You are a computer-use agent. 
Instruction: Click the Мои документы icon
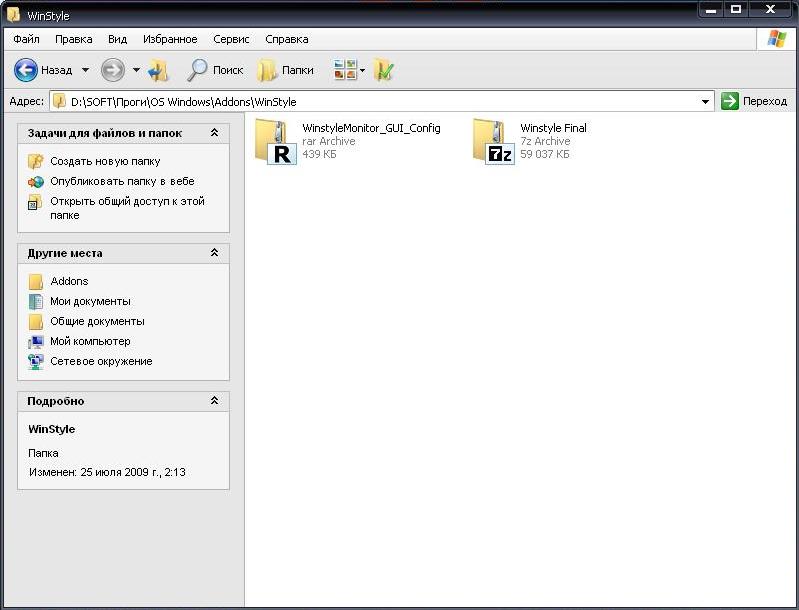(x=36, y=301)
